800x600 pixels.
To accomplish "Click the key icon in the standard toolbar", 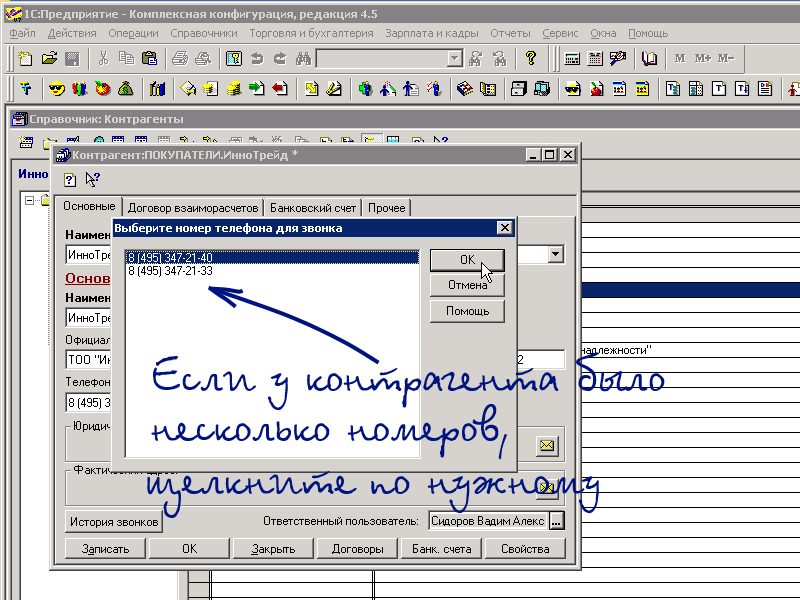I will pos(234,59).
